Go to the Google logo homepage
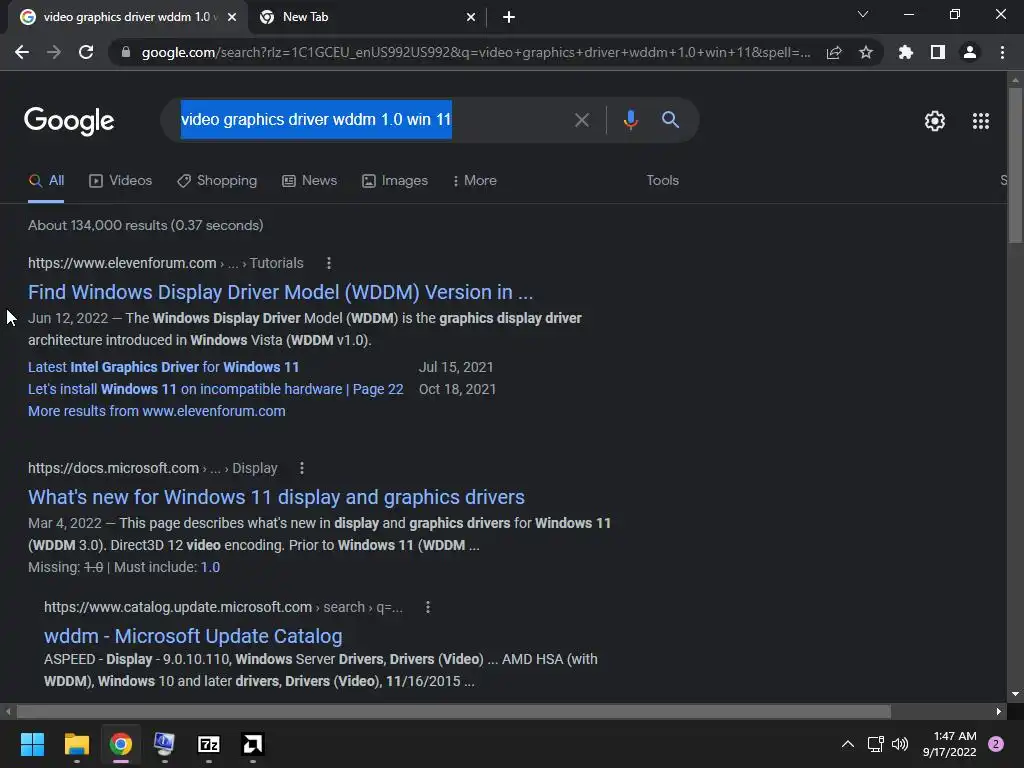The height and width of the screenshot is (768, 1024). tap(69, 121)
